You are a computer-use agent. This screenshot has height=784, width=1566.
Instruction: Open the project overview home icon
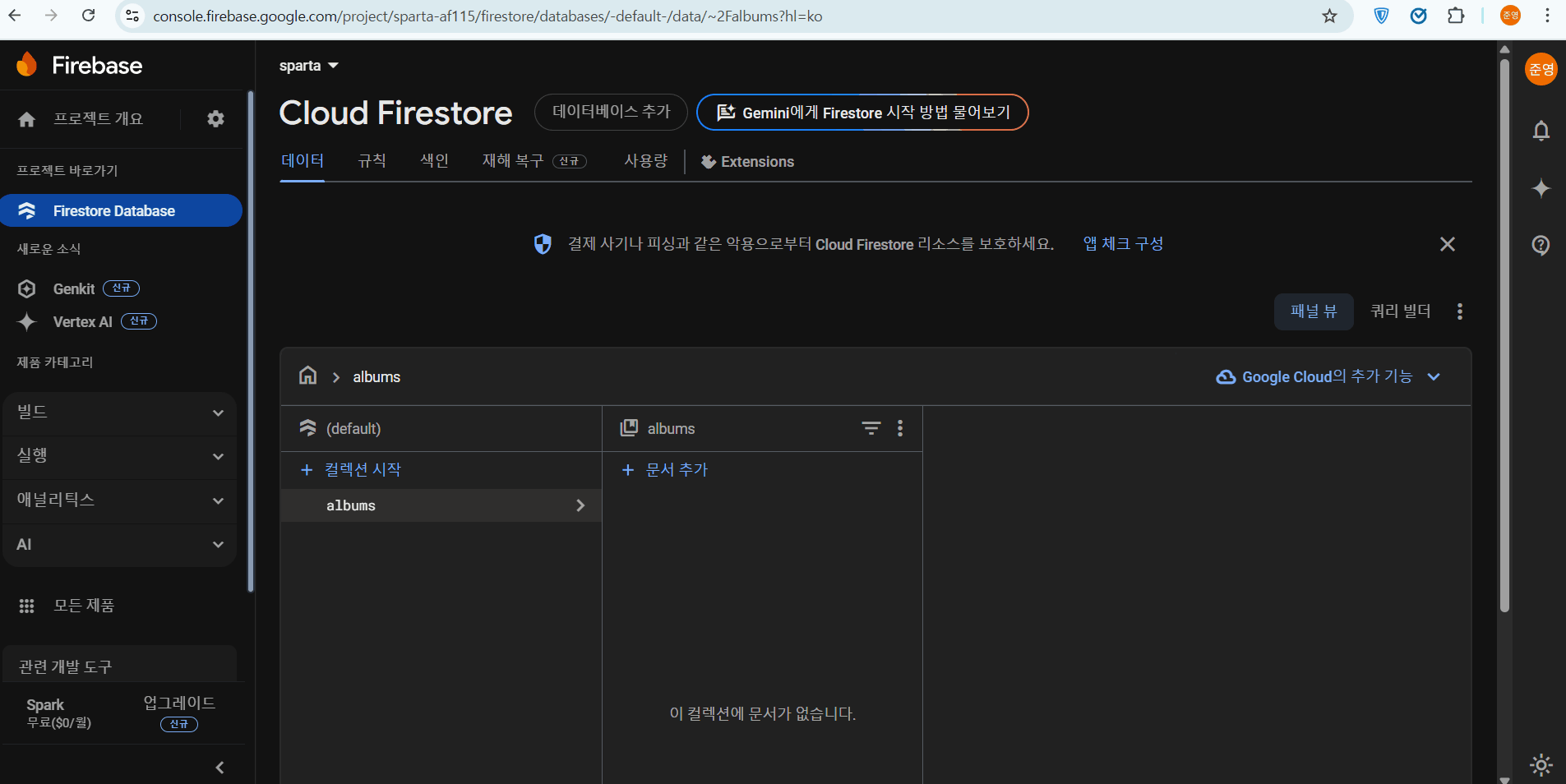(27, 119)
